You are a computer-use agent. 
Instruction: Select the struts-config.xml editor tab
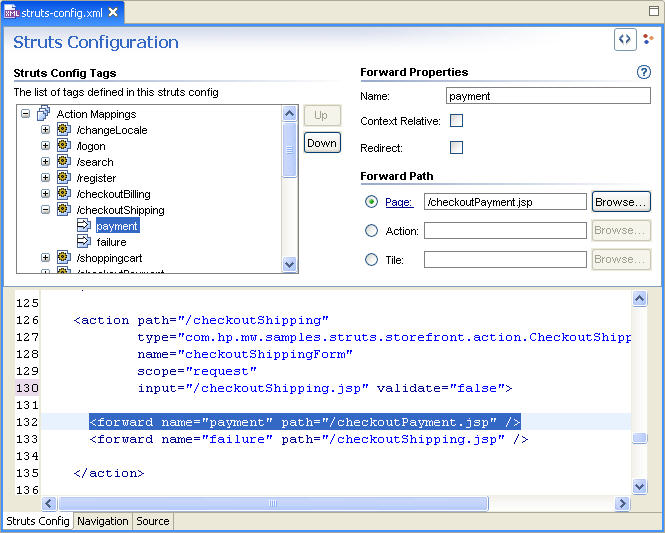click(x=62, y=13)
